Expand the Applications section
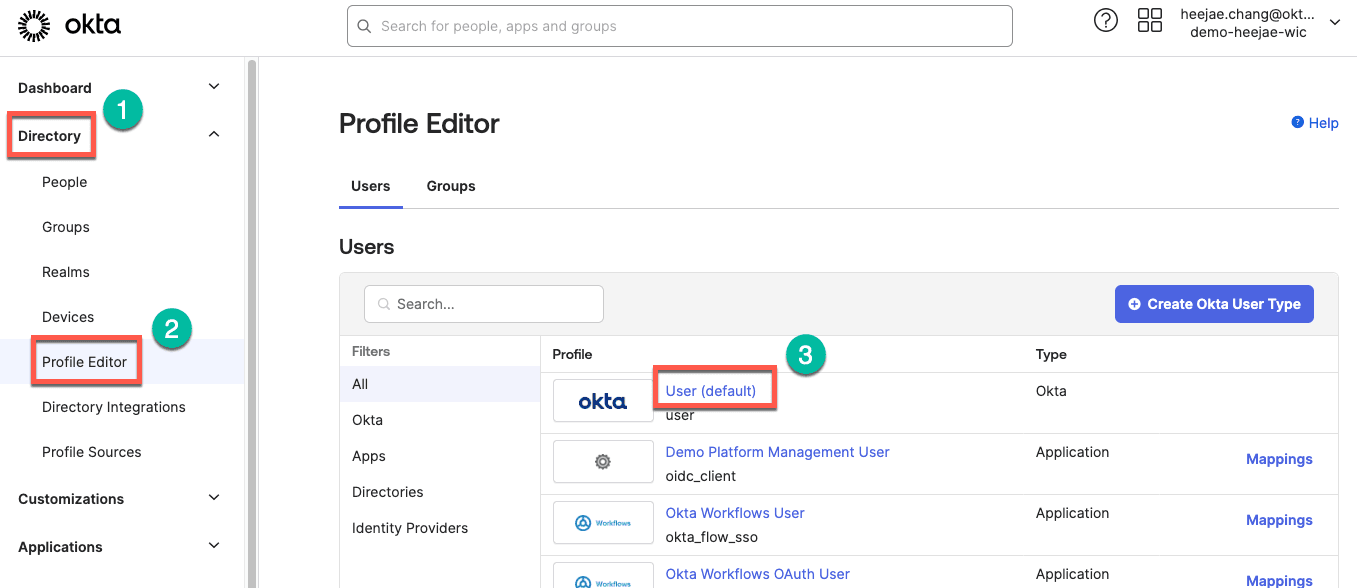The image size is (1357, 588). pos(213,546)
